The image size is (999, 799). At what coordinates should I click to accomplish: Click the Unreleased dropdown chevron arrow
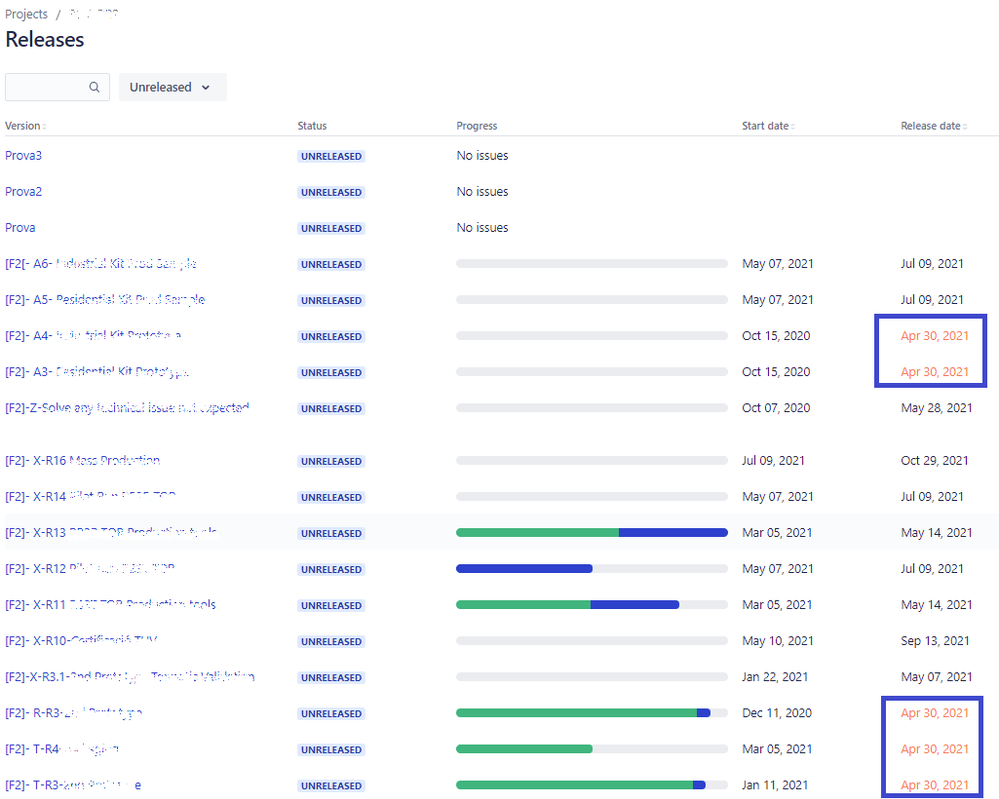206,87
